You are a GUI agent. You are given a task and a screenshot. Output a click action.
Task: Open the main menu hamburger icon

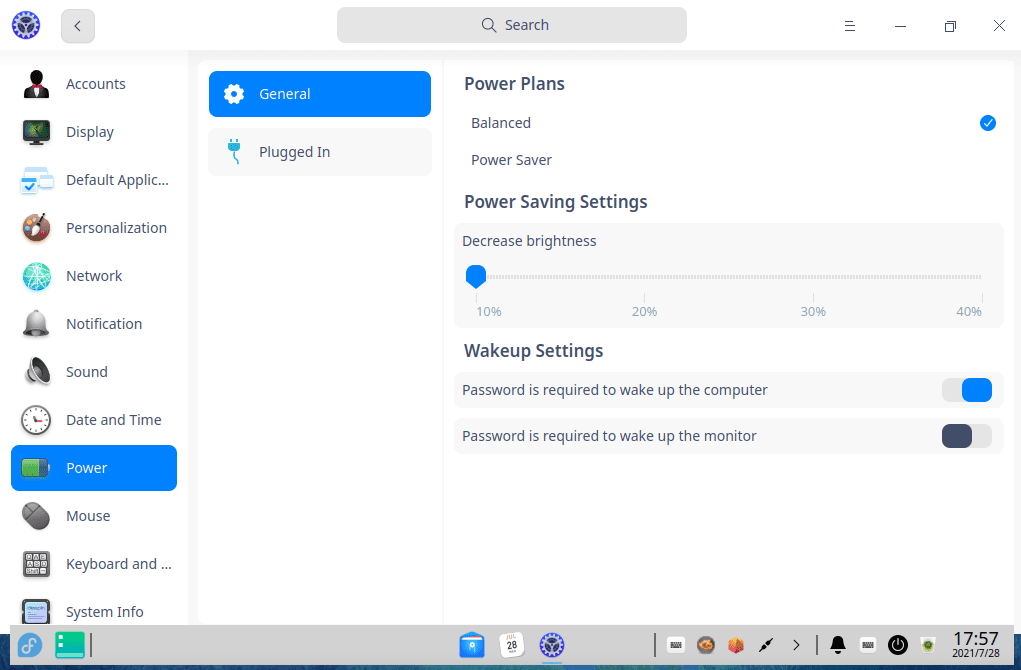pos(850,26)
